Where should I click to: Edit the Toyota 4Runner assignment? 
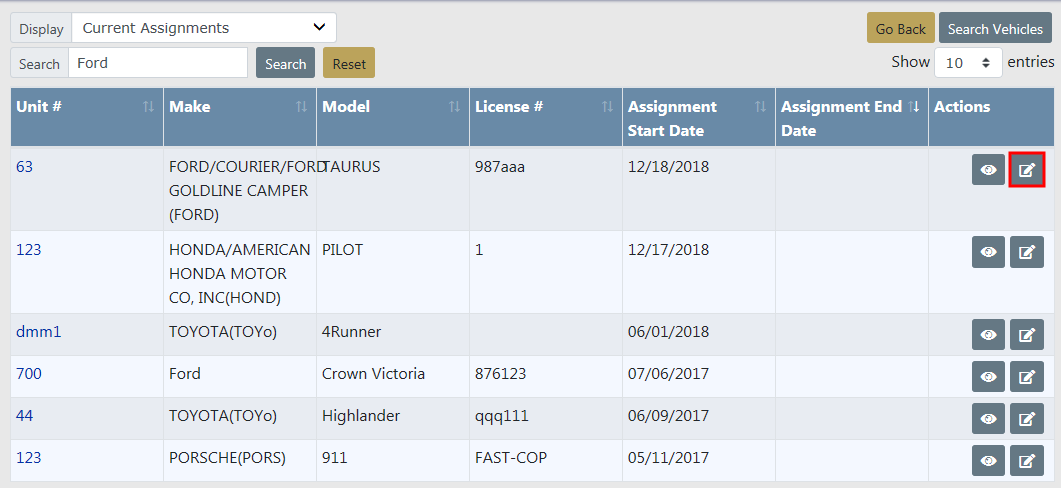coord(1026,335)
